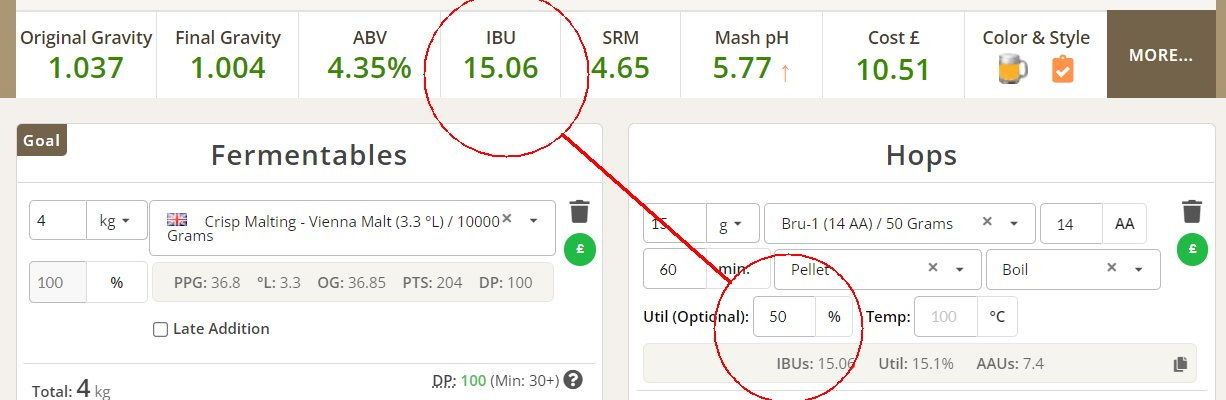Enable the Late Addition checkbox
This screenshot has height=400, width=1226.
[160, 329]
